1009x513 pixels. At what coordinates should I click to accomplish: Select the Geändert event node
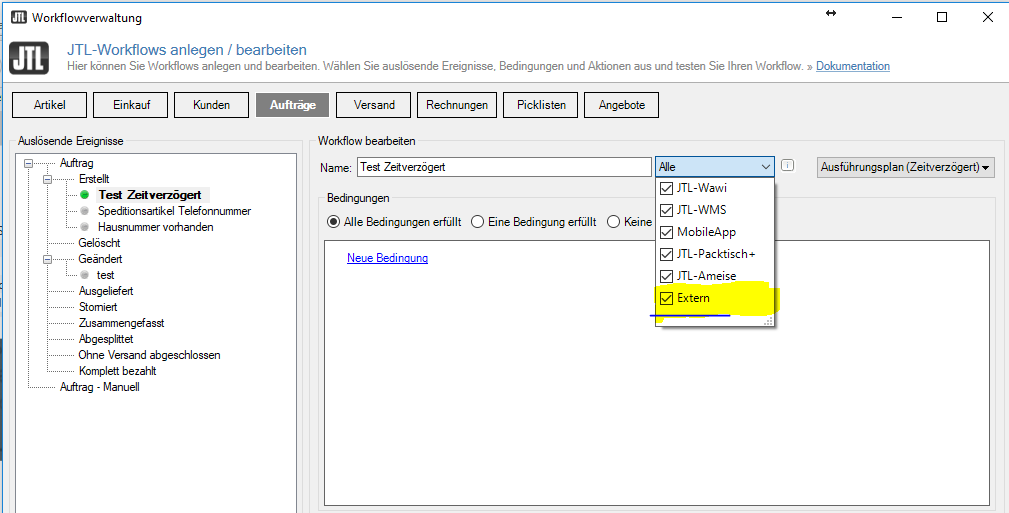click(x=100, y=259)
